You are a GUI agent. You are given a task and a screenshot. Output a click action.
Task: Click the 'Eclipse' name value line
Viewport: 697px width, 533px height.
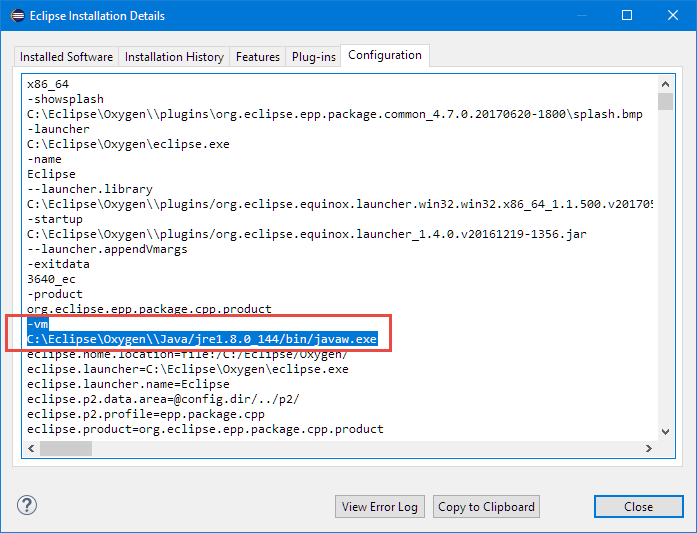click(51, 174)
